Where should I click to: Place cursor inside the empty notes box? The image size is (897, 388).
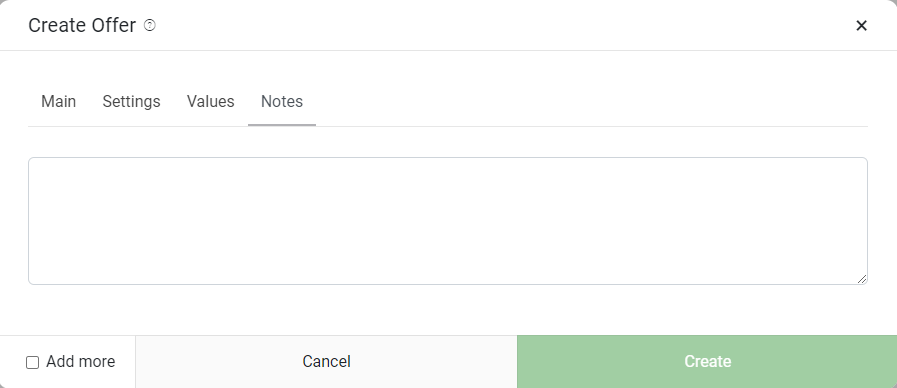tap(448, 221)
